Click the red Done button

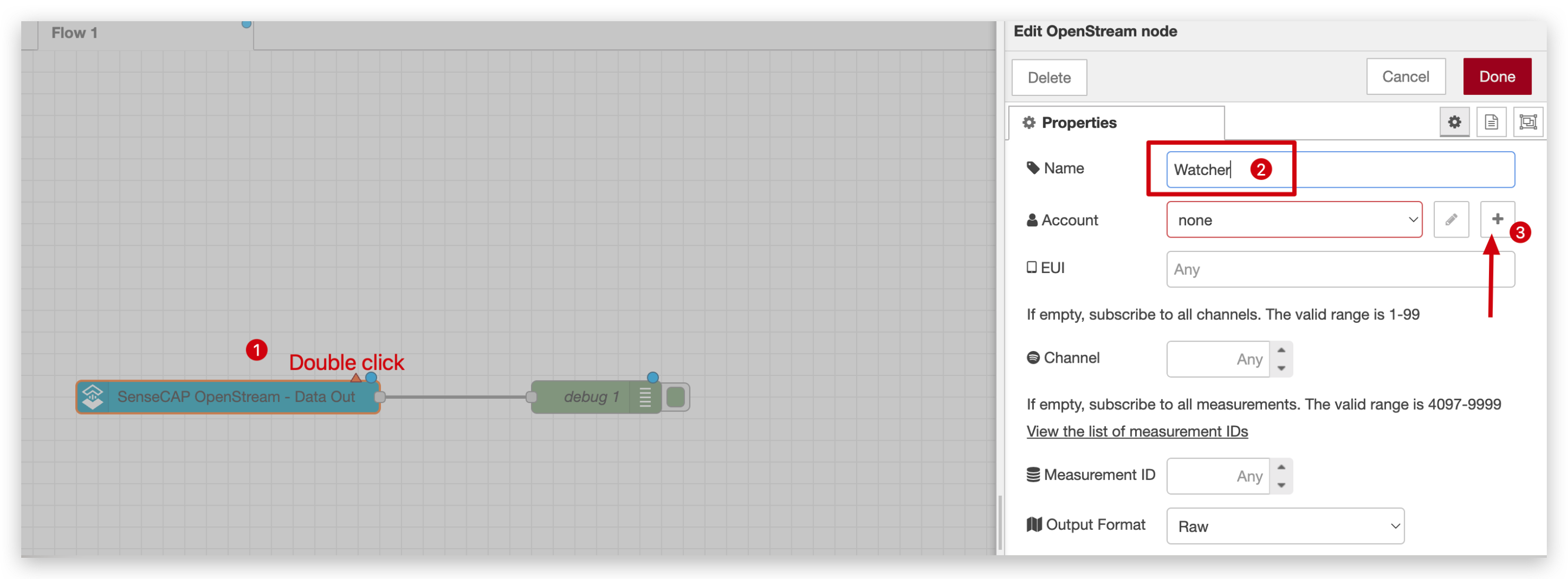(x=1497, y=77)
